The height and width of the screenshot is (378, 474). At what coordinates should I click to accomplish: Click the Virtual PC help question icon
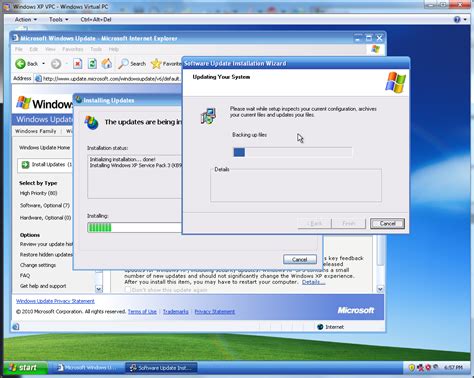click(457, 19)
